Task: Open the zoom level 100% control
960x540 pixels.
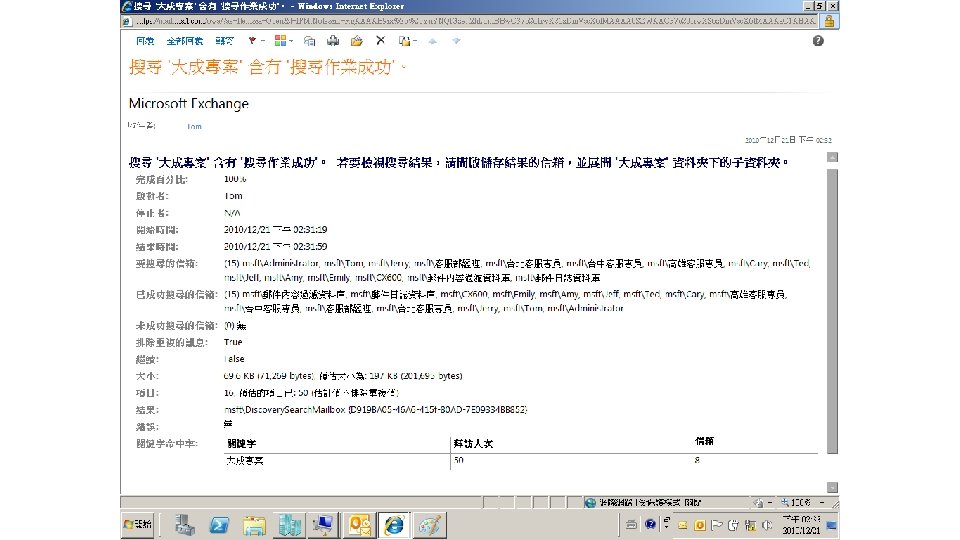Action: click(795, 503)
